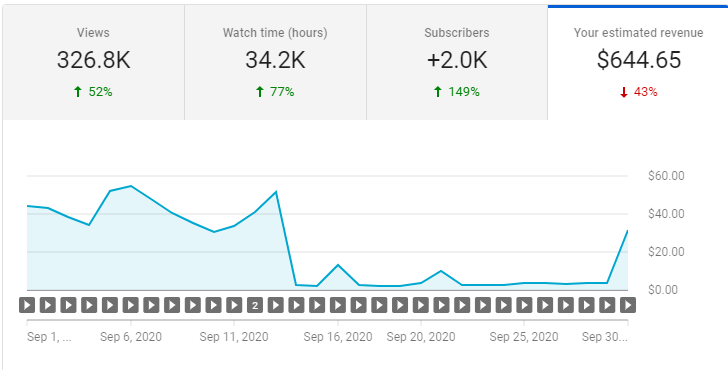Select the Subscribers metric tab
The height and width of the screenshot is (370, 728).
coord(457,62)
